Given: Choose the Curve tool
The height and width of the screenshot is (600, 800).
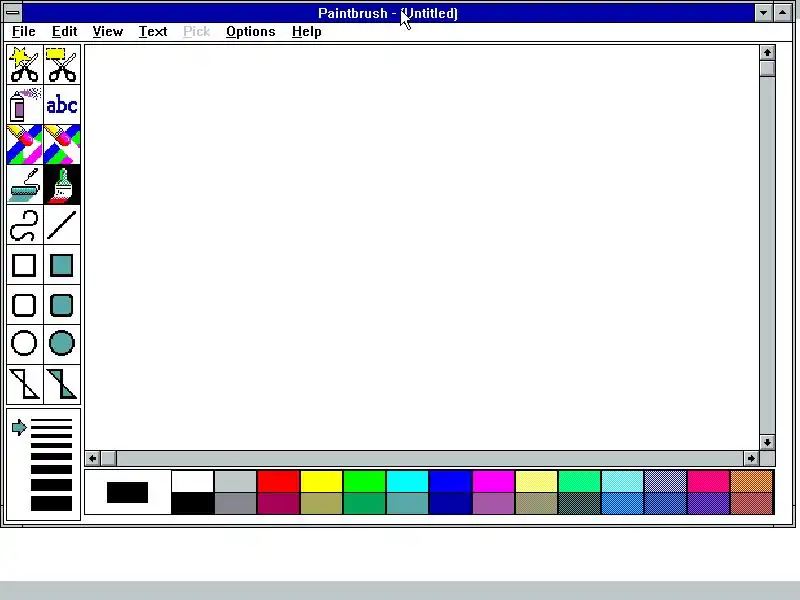Looking at the screenshot, I should click(24, 225).
